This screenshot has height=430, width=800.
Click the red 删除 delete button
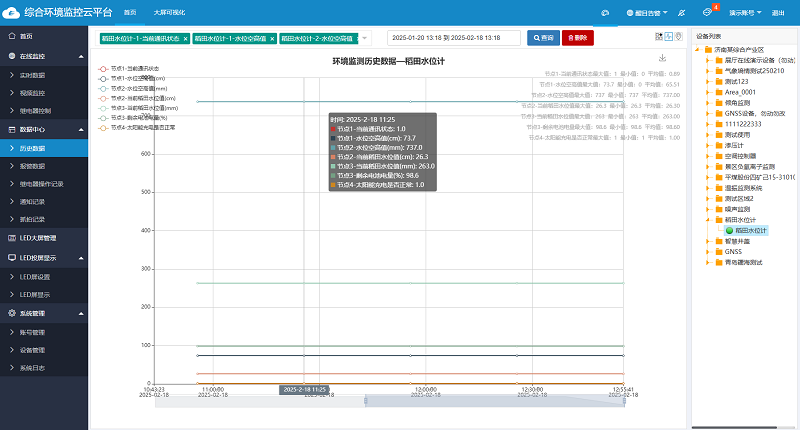coord(577,38)
